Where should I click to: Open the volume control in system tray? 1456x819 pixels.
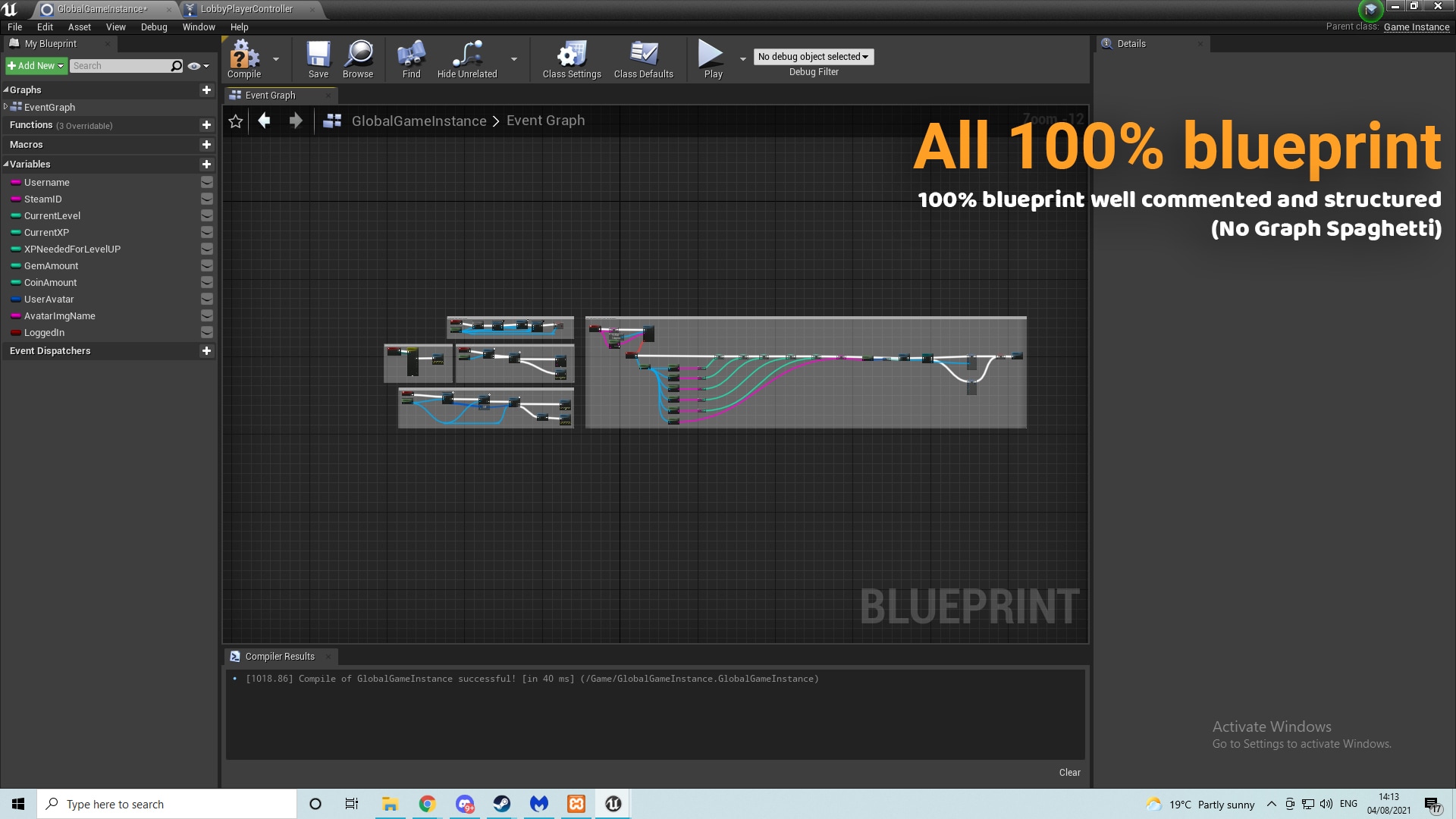[x=1326, y=805]
